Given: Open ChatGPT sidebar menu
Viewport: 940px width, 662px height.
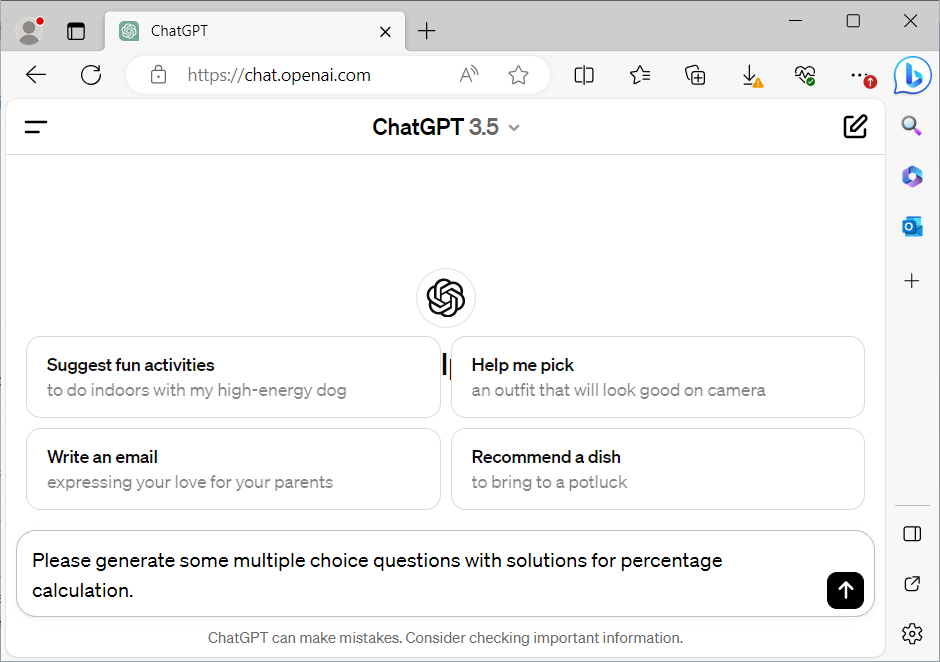Looking at the screenshot, I should click(x=36, y=127).
